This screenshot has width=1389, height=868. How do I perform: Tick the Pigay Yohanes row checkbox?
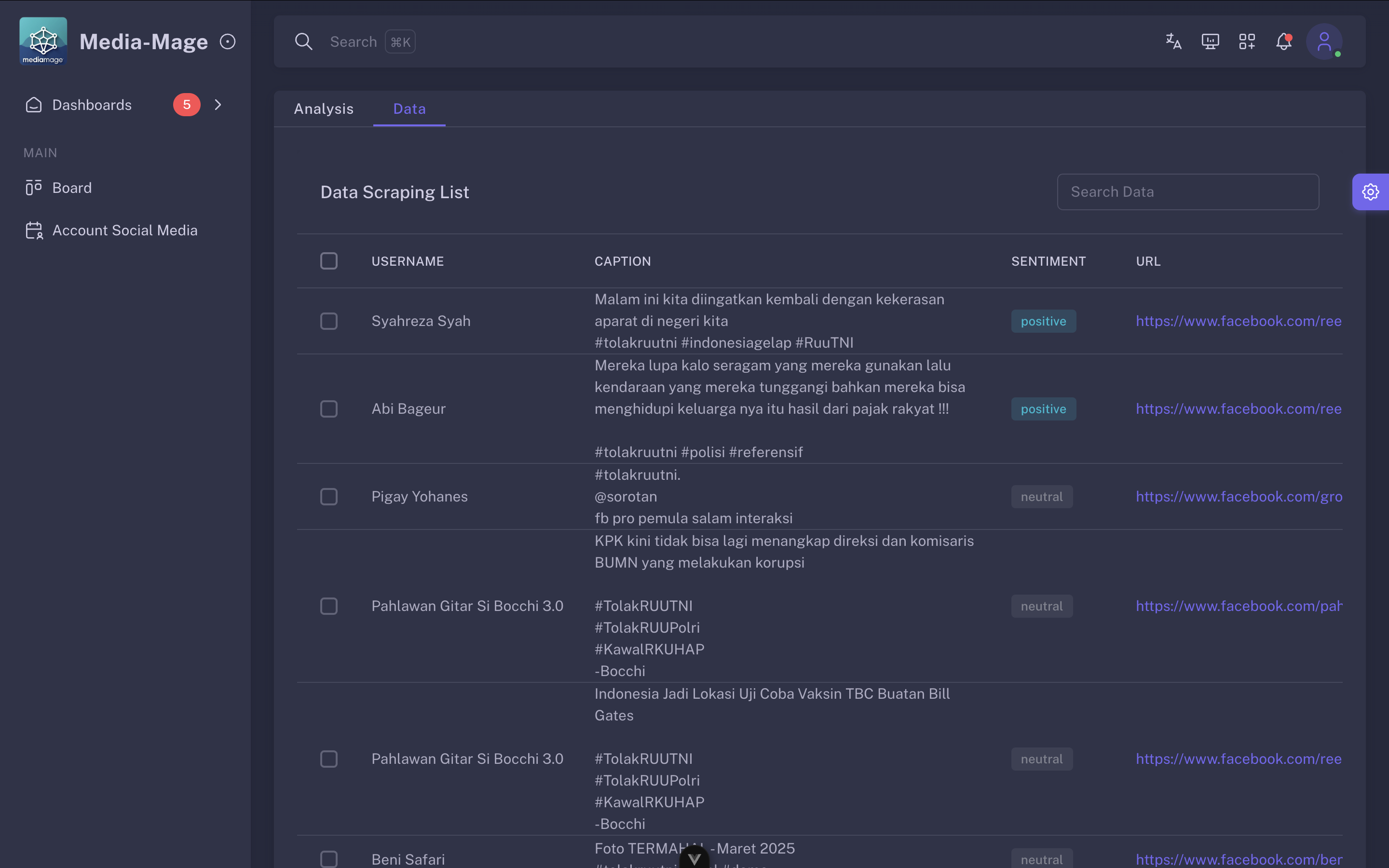(x=329, y=497)
